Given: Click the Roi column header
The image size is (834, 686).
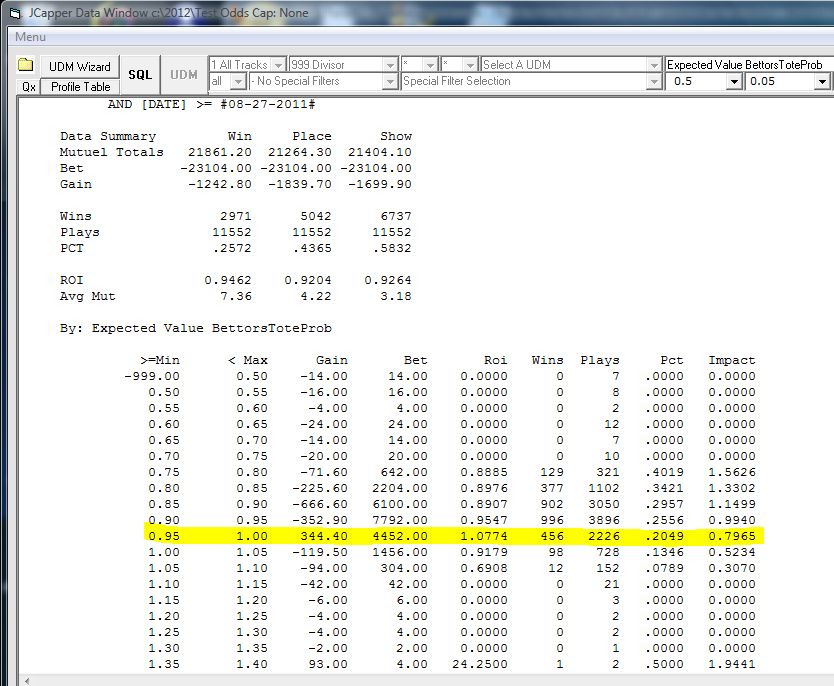Looking at the screenshot, I should coord(496,360).
